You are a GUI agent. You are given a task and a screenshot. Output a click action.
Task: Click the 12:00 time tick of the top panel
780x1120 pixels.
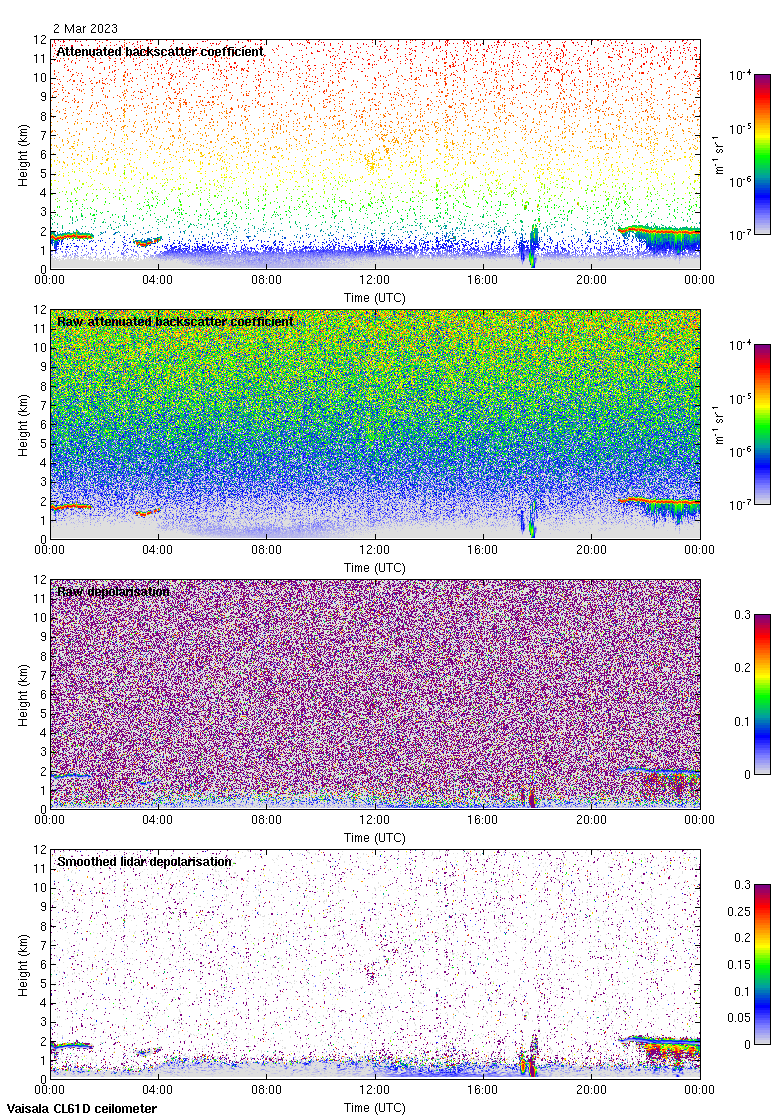[374, 280]
